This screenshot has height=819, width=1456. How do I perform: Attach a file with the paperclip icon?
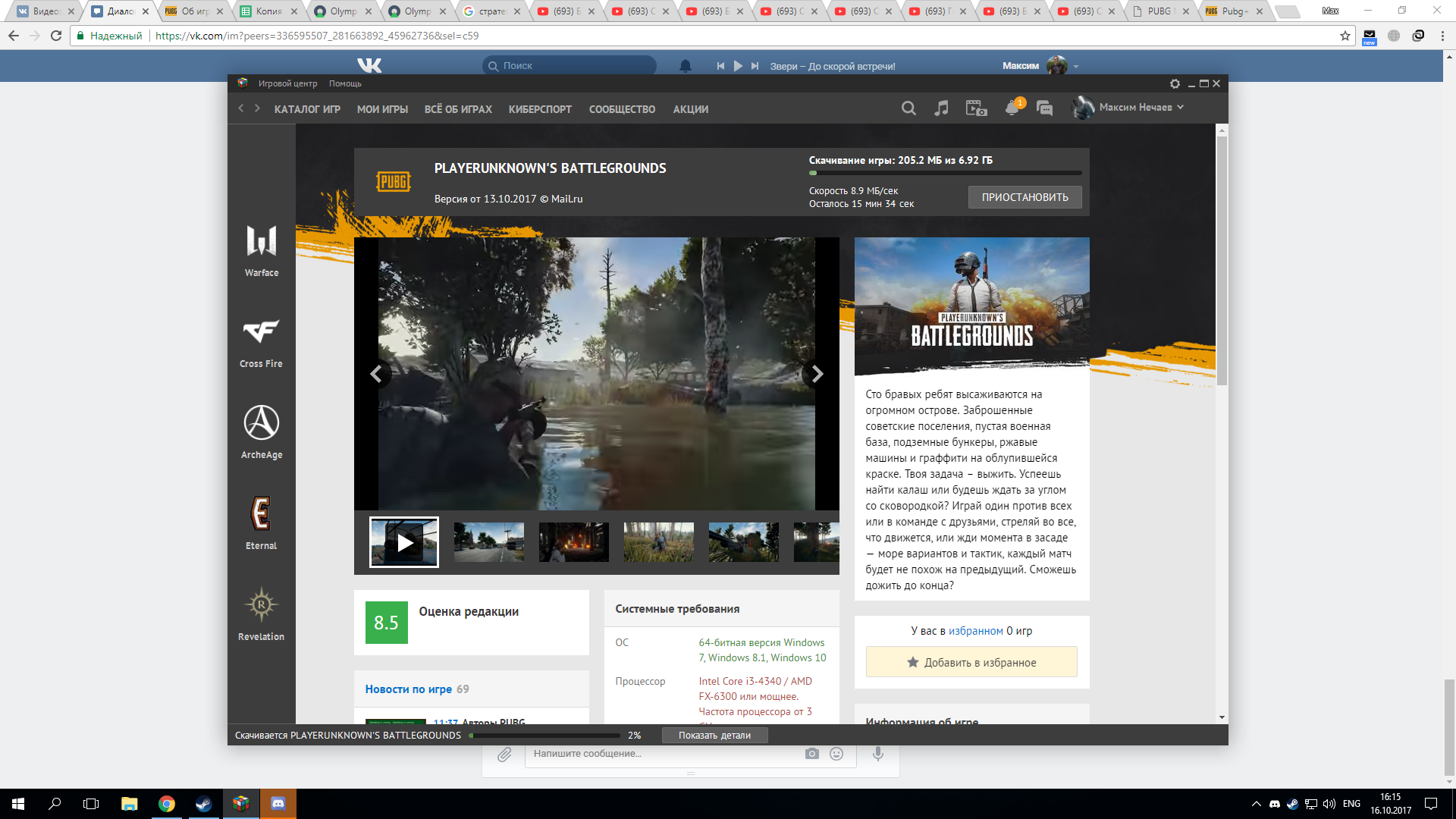tap(504, 755)
